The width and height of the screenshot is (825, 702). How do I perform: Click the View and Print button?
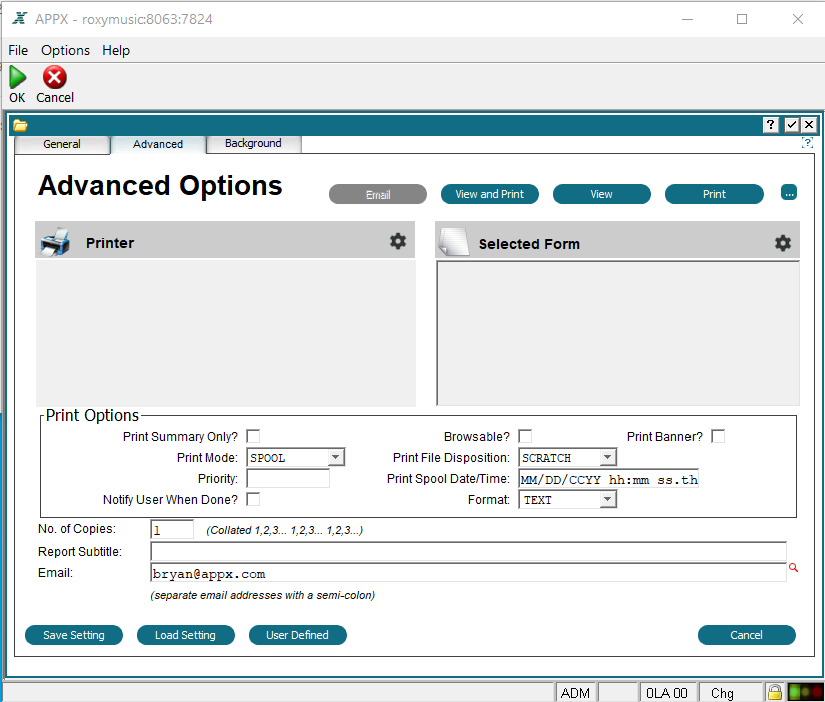pyautogui.click(x=489, y=194)
